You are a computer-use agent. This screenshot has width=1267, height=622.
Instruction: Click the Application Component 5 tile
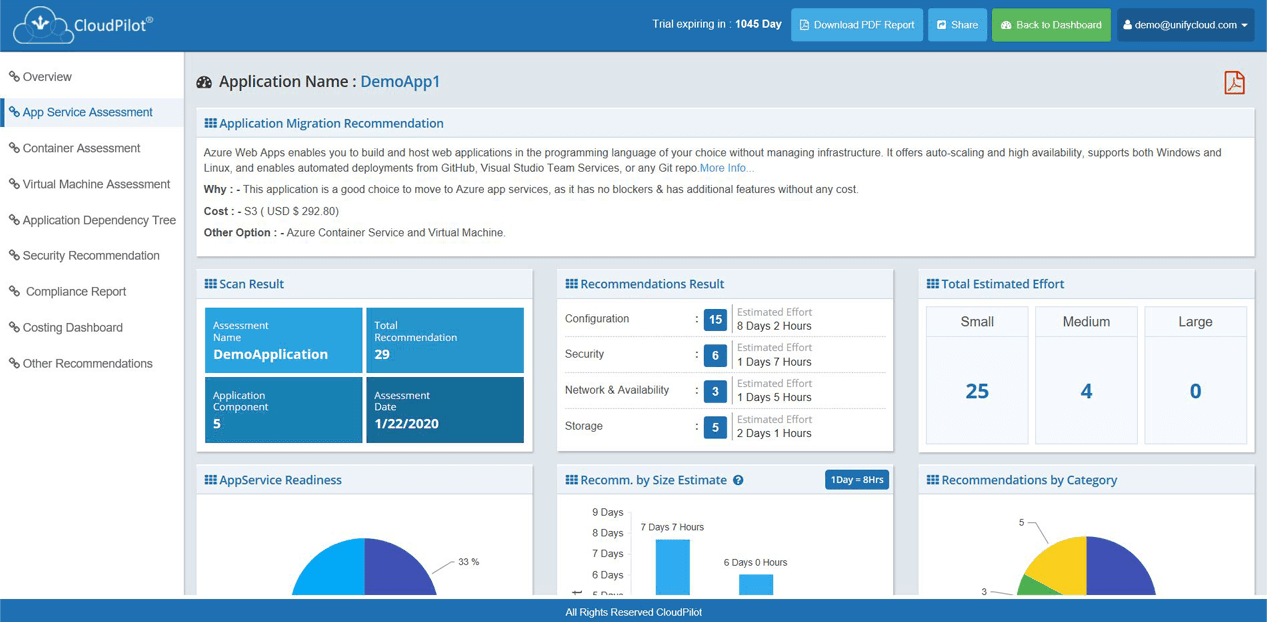[284, 409]
